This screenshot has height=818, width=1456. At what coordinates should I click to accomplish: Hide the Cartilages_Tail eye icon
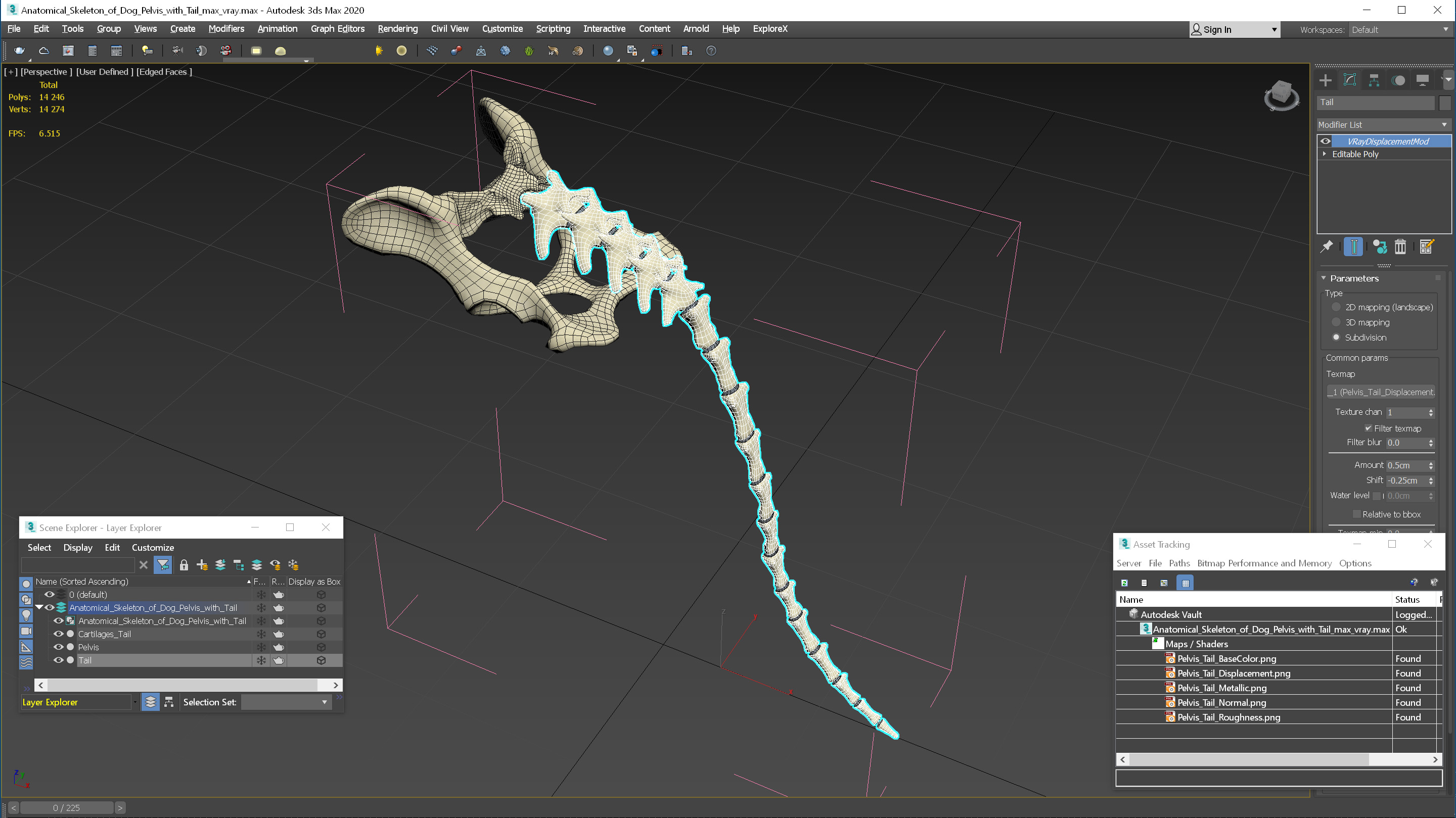58,634
